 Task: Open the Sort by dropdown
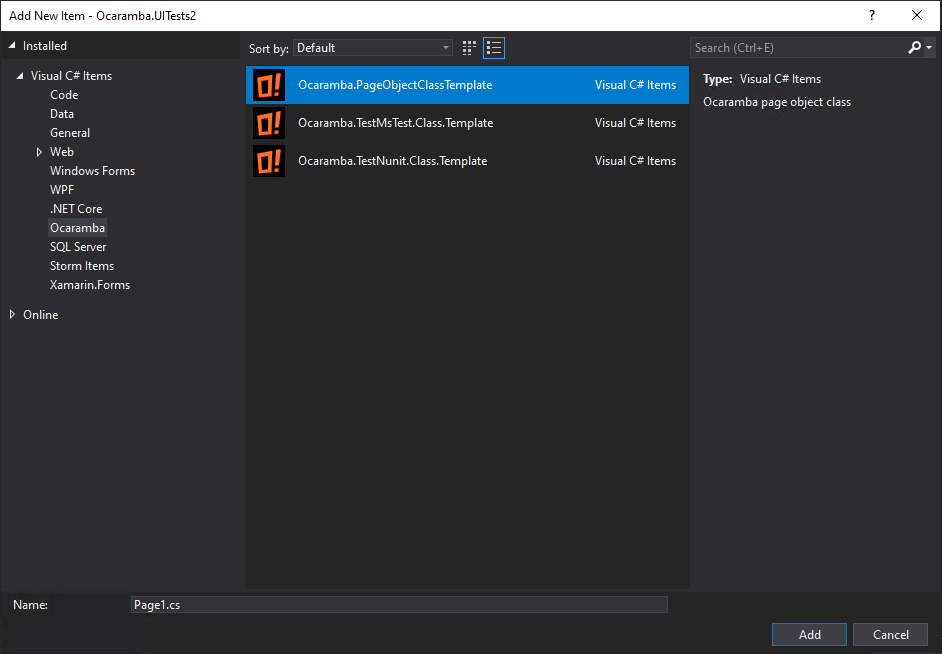coord(374,48)
